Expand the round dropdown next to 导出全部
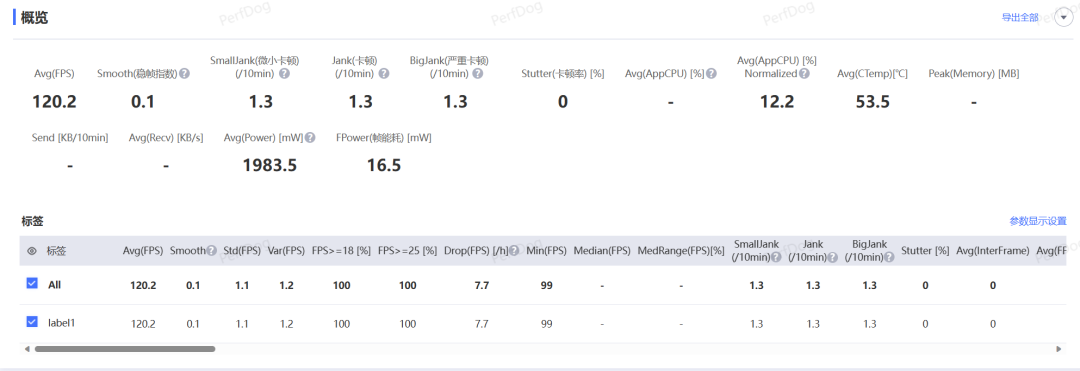This screenshot has height=371, width=1080. point(1064,18)
